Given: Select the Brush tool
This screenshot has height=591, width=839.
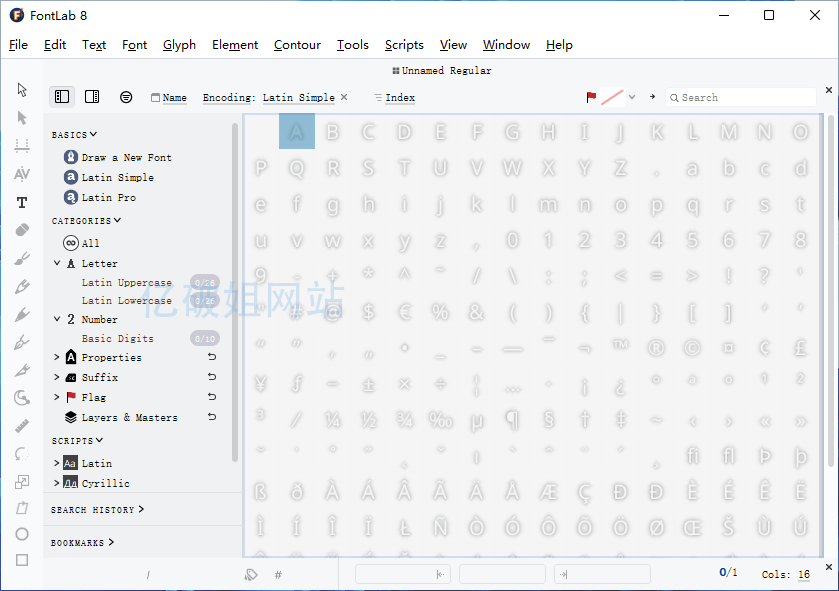Looking at the screenshot, I should (21, 258).
